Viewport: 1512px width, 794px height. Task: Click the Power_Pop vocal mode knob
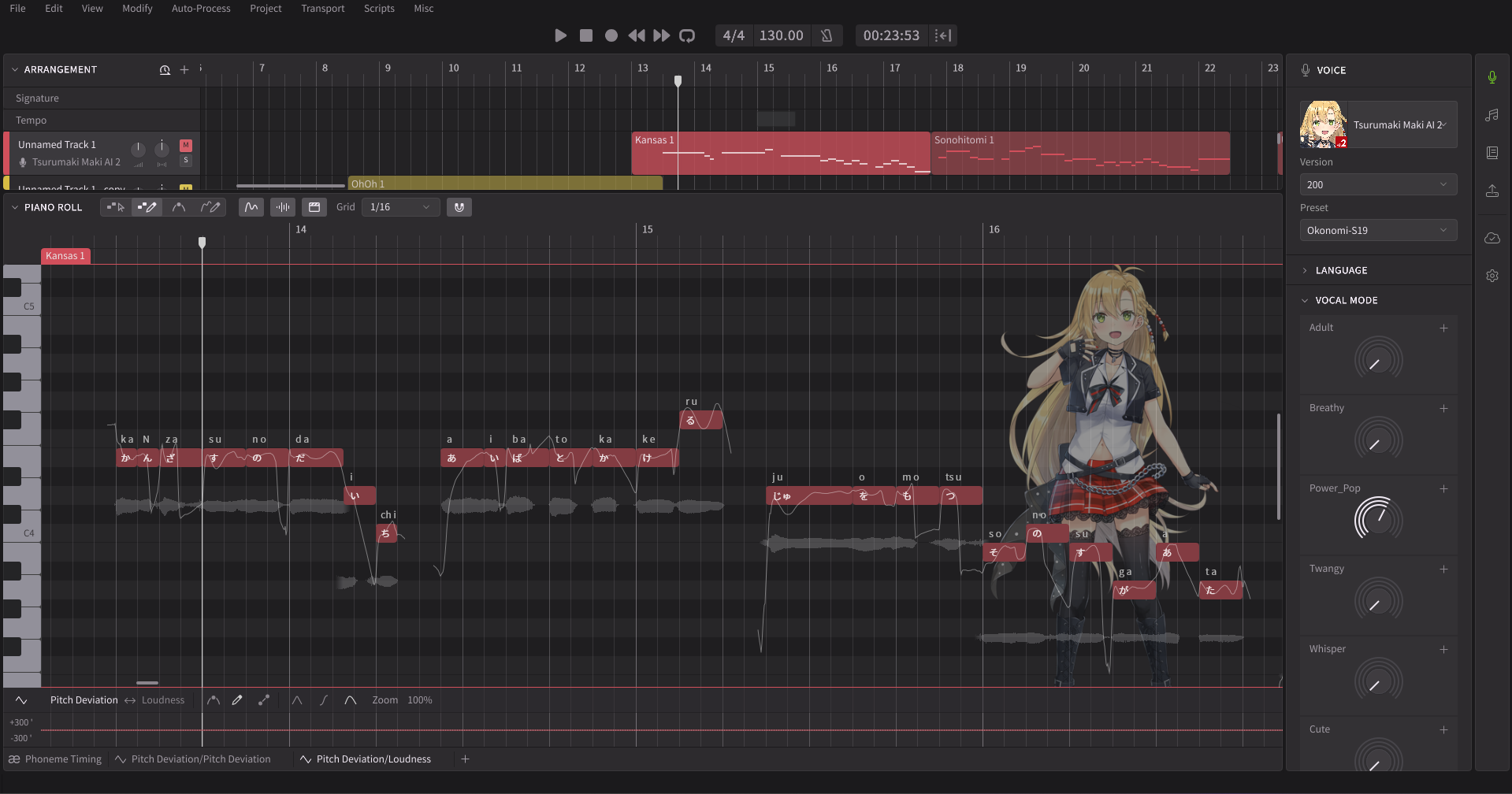point(1378,518)
